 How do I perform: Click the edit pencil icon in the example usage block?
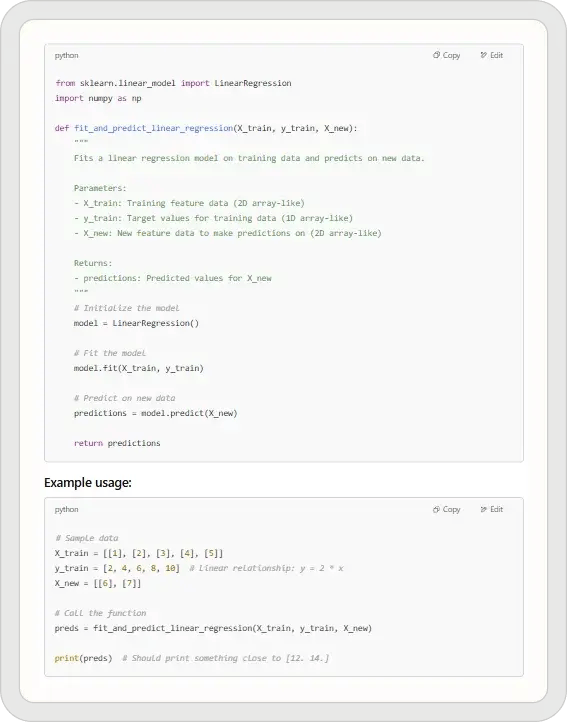tap(484, 509)
